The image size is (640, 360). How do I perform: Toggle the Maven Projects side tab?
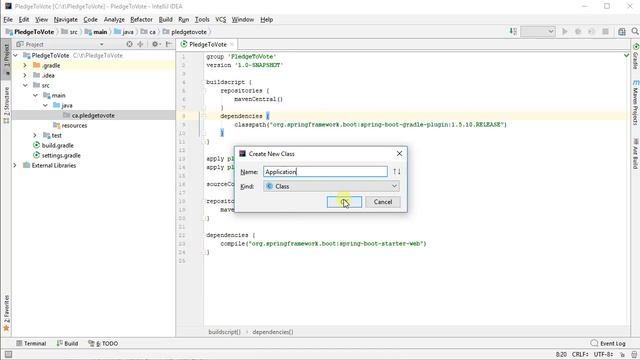click(636, 102)
